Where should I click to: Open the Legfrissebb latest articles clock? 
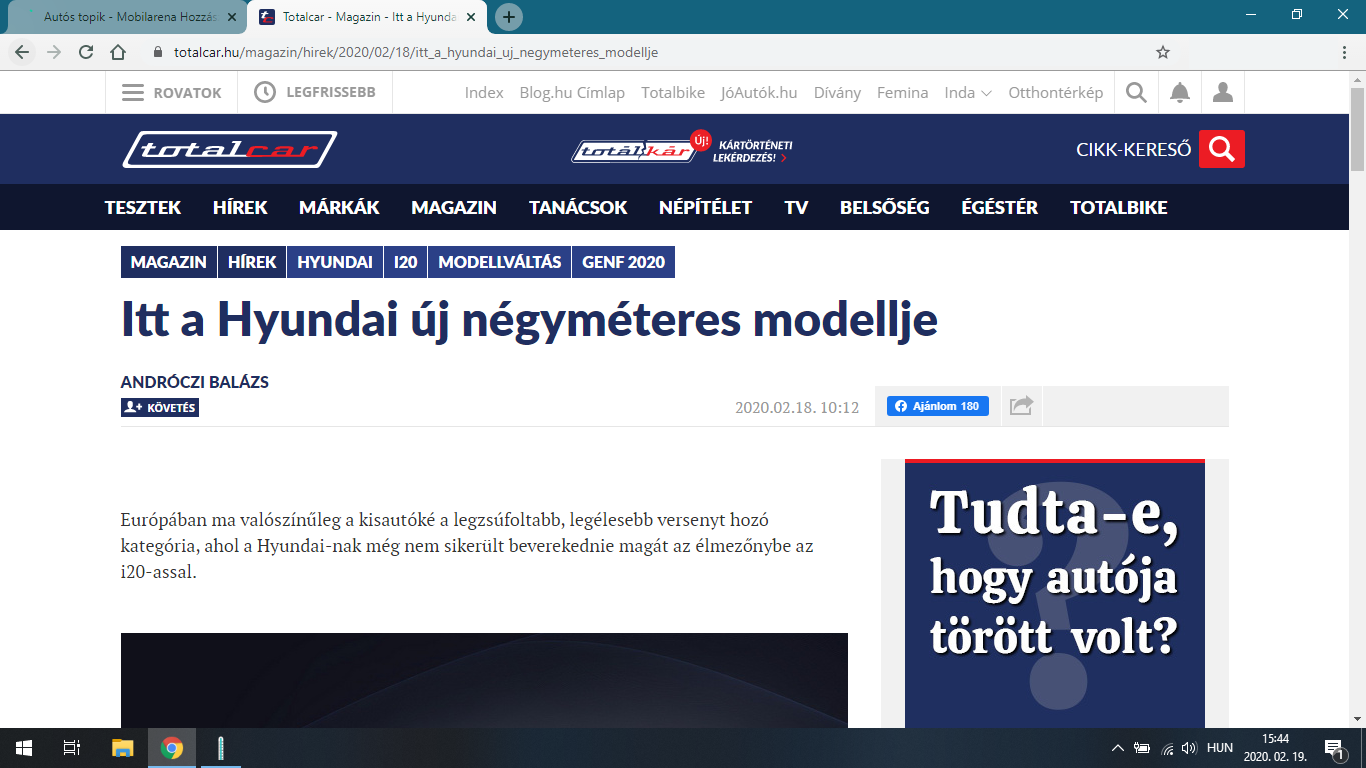315,93
